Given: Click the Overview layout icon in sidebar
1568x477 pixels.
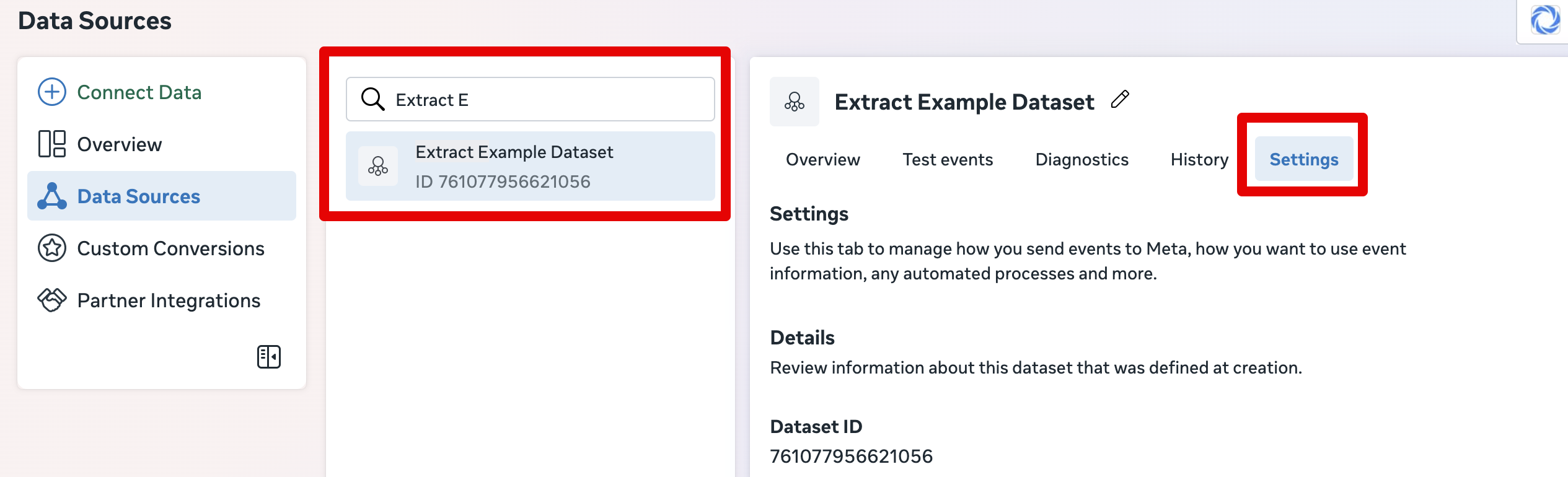Looking at the screenshot, I should 52,144.
